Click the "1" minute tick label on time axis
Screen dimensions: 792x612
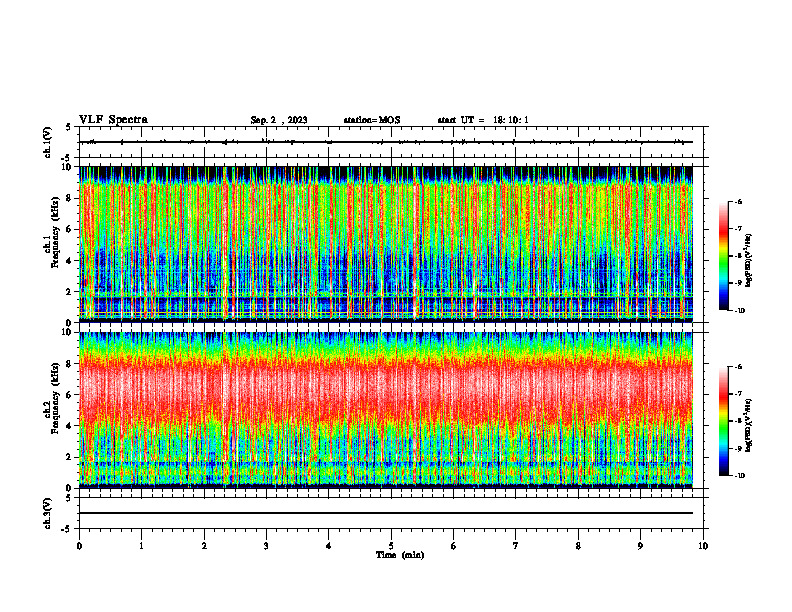[141, 546]
